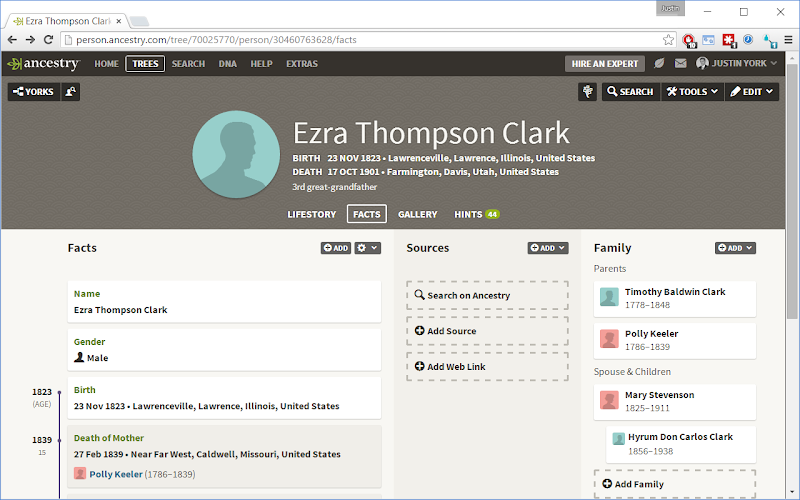
Task: Open the JUSTIN YORK account menu
Action: pos(736,63)
